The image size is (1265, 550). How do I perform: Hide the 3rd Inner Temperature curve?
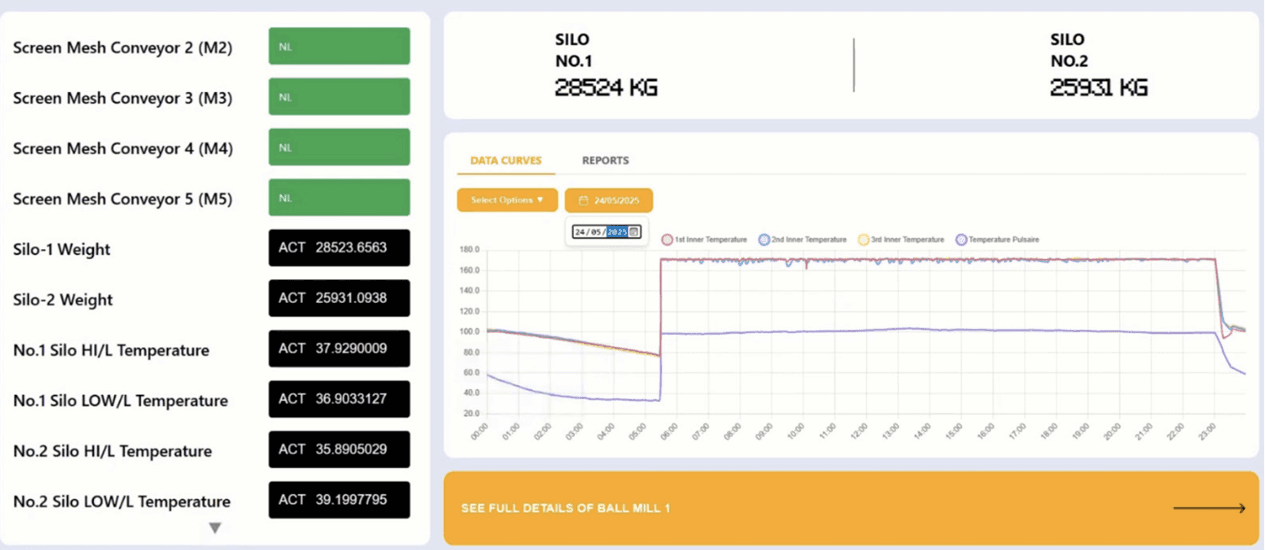click(864, 240)
